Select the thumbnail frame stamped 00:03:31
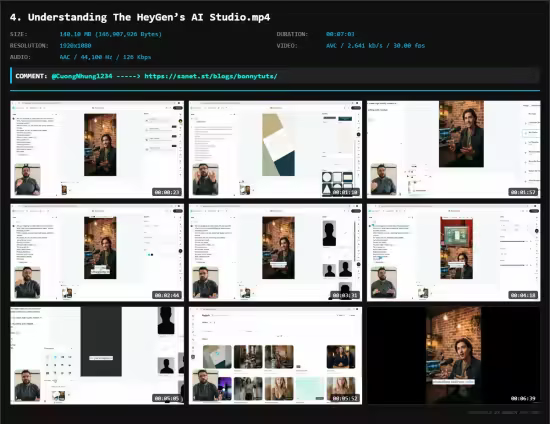Screen dimensions: 550x424 (x=275, y=253)
